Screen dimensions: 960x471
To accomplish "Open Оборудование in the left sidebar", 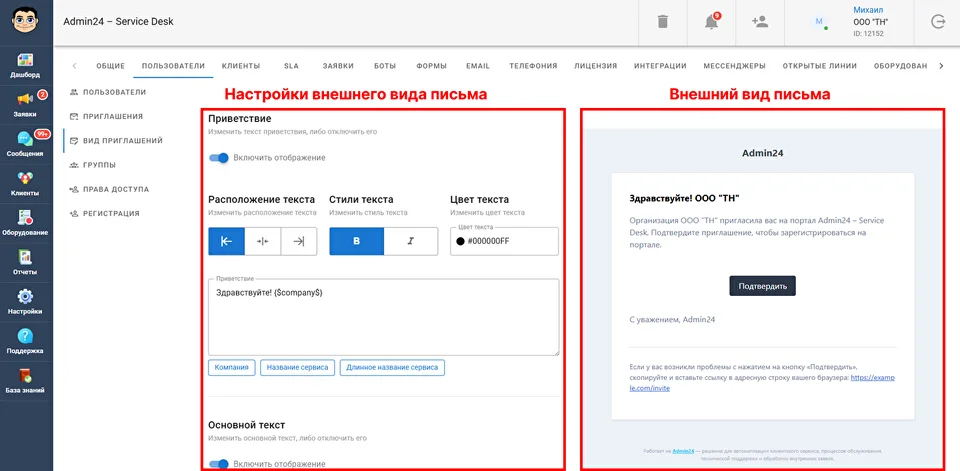I will [26, 222].
